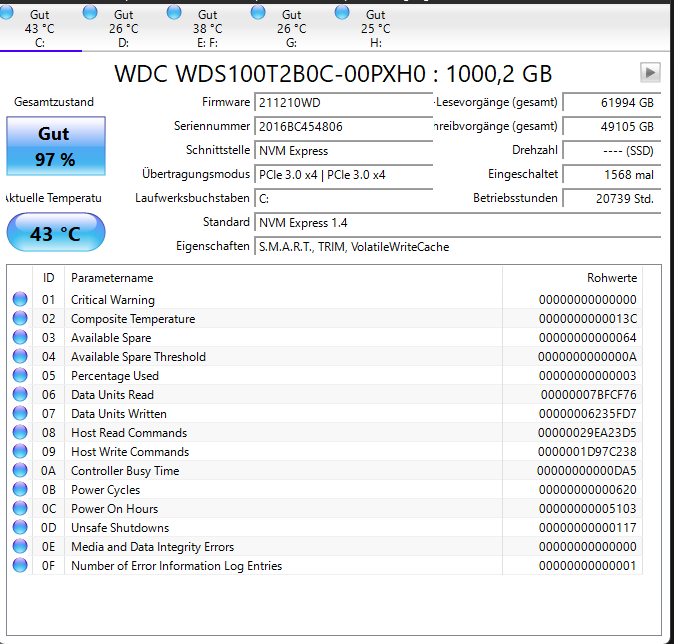
Task: Select the Unsafe Shutdowns parameter name
Action: coord(120,527)
